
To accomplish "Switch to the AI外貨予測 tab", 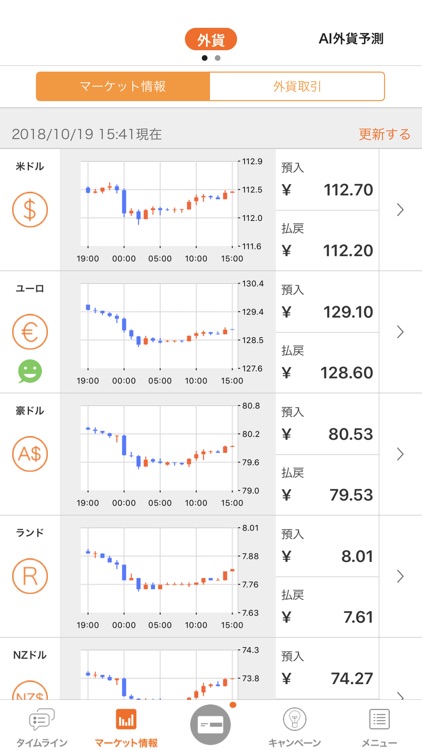I will point(351,39).
